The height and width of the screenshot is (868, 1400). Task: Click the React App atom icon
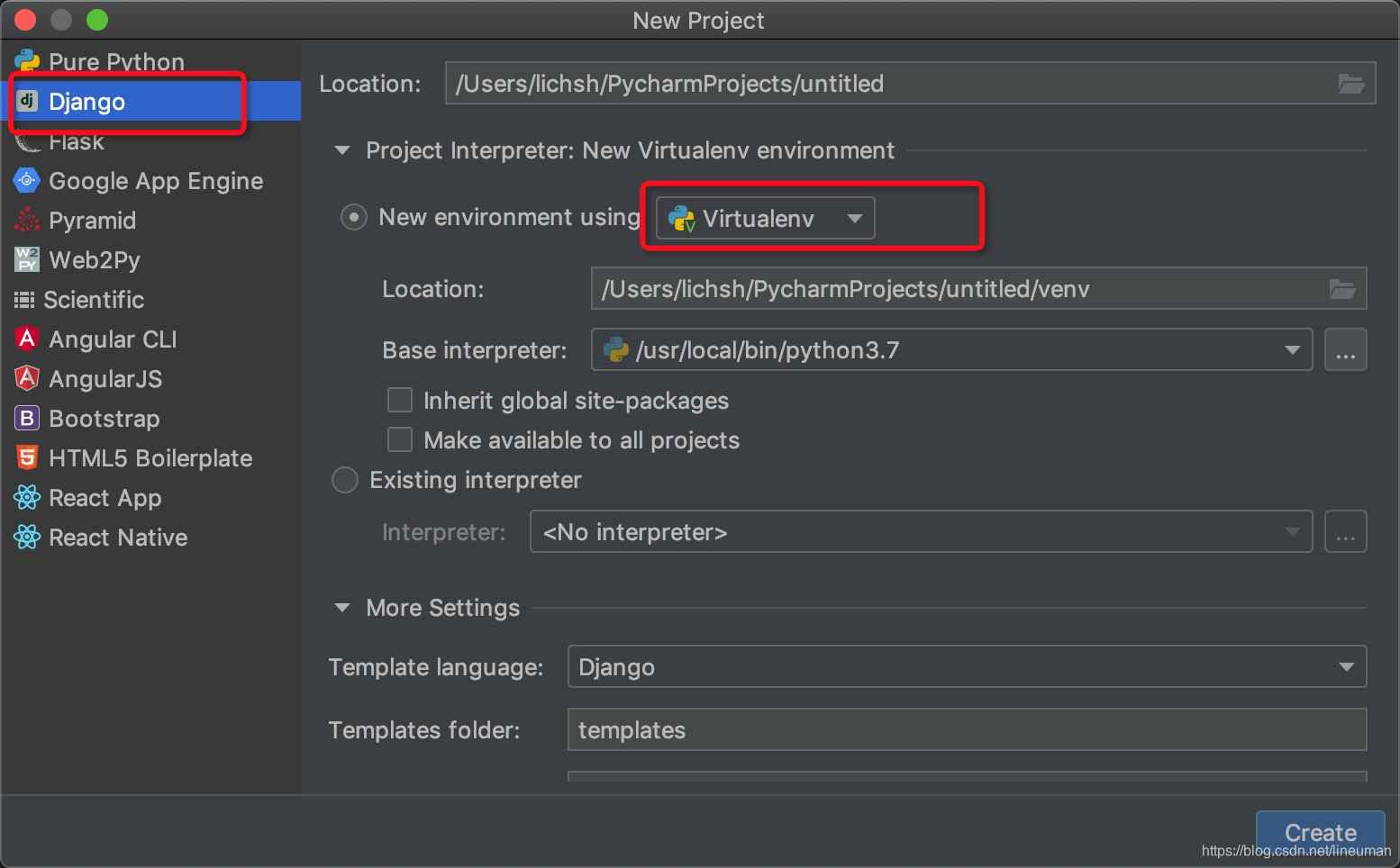pyautogui.click(x=27, y=497)
